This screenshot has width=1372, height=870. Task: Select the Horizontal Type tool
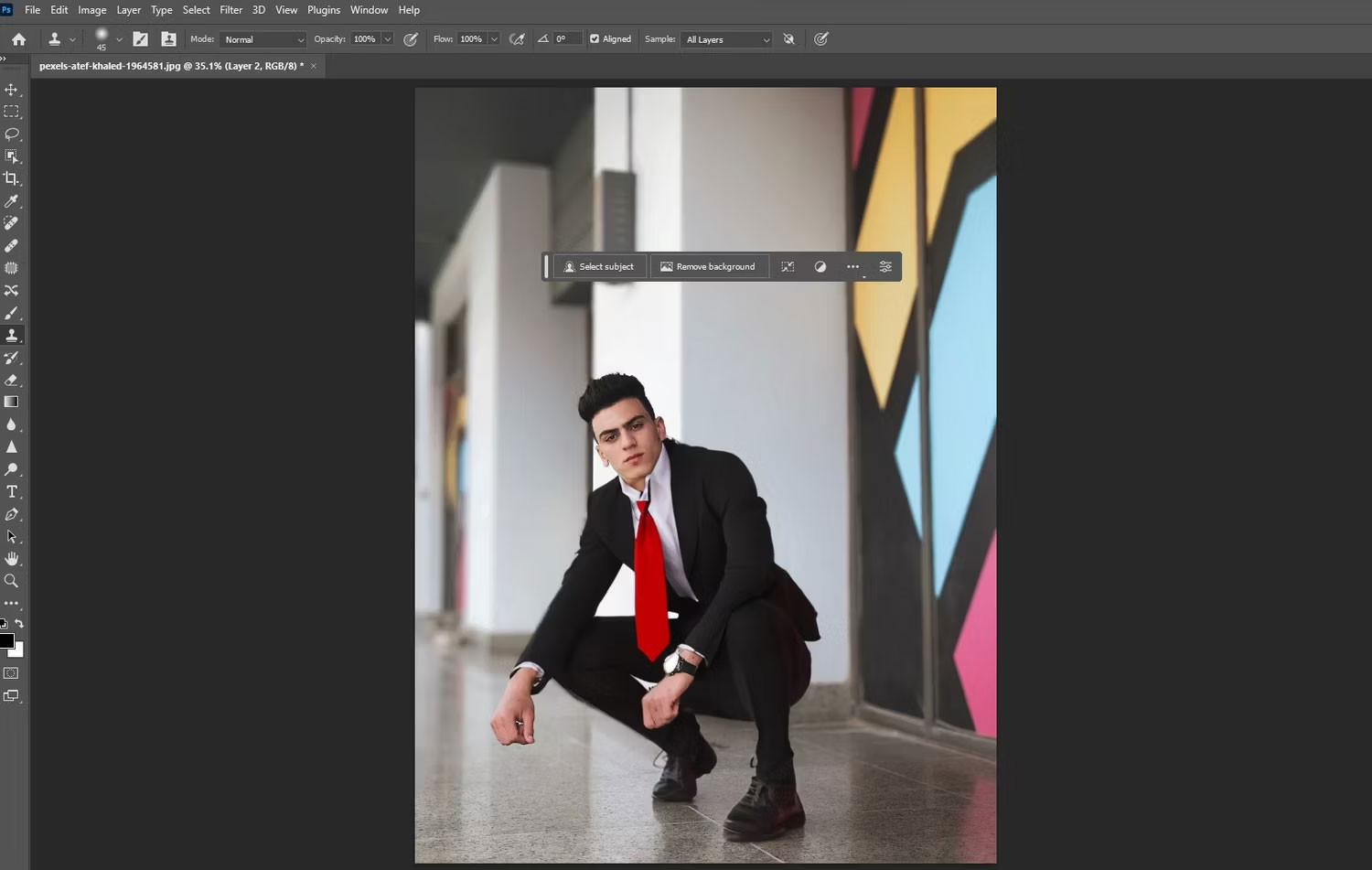coord(11,491)
